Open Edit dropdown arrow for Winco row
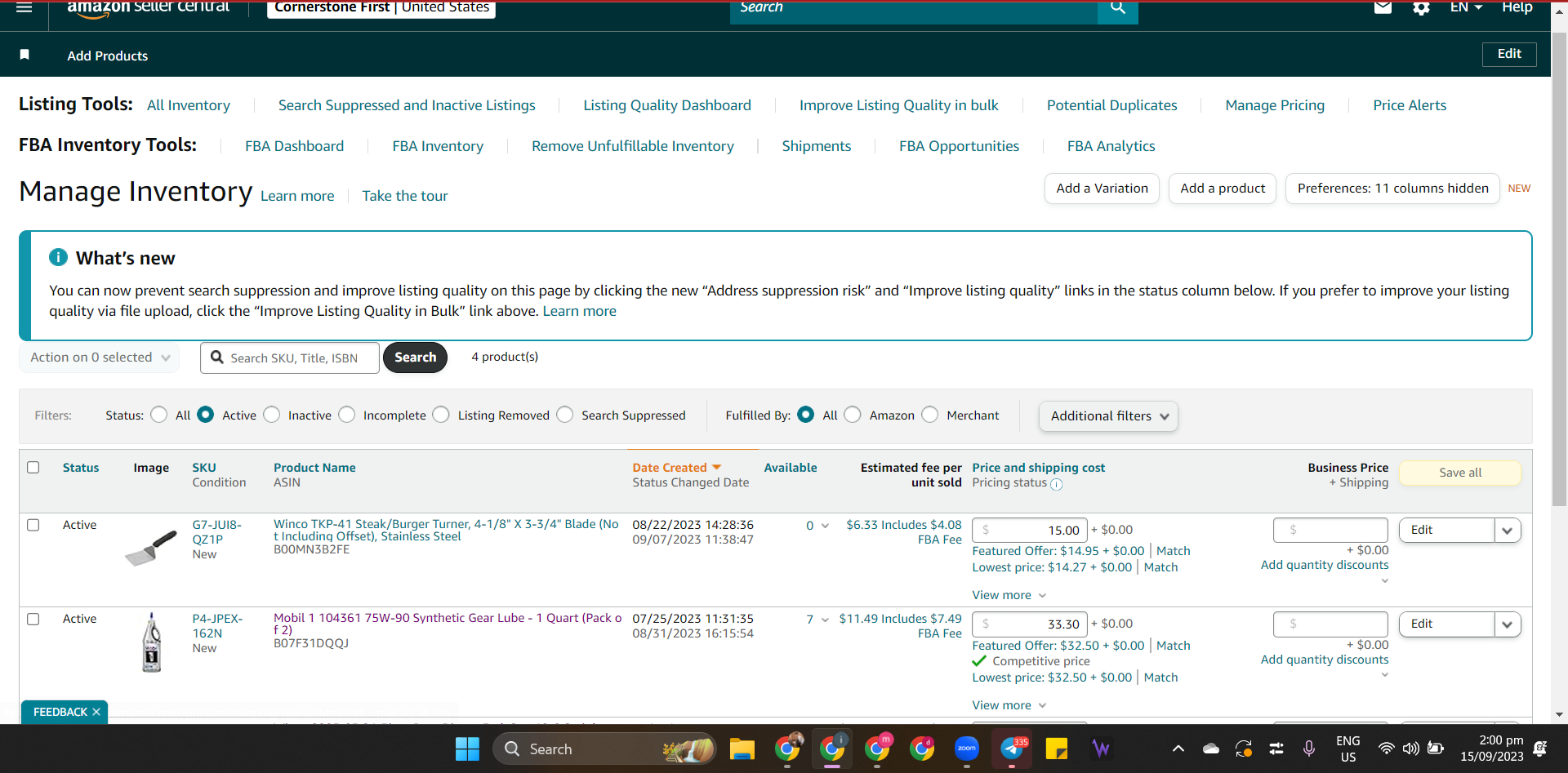The height and width of the screenshot is (773, 1568). coord(1508,530)
